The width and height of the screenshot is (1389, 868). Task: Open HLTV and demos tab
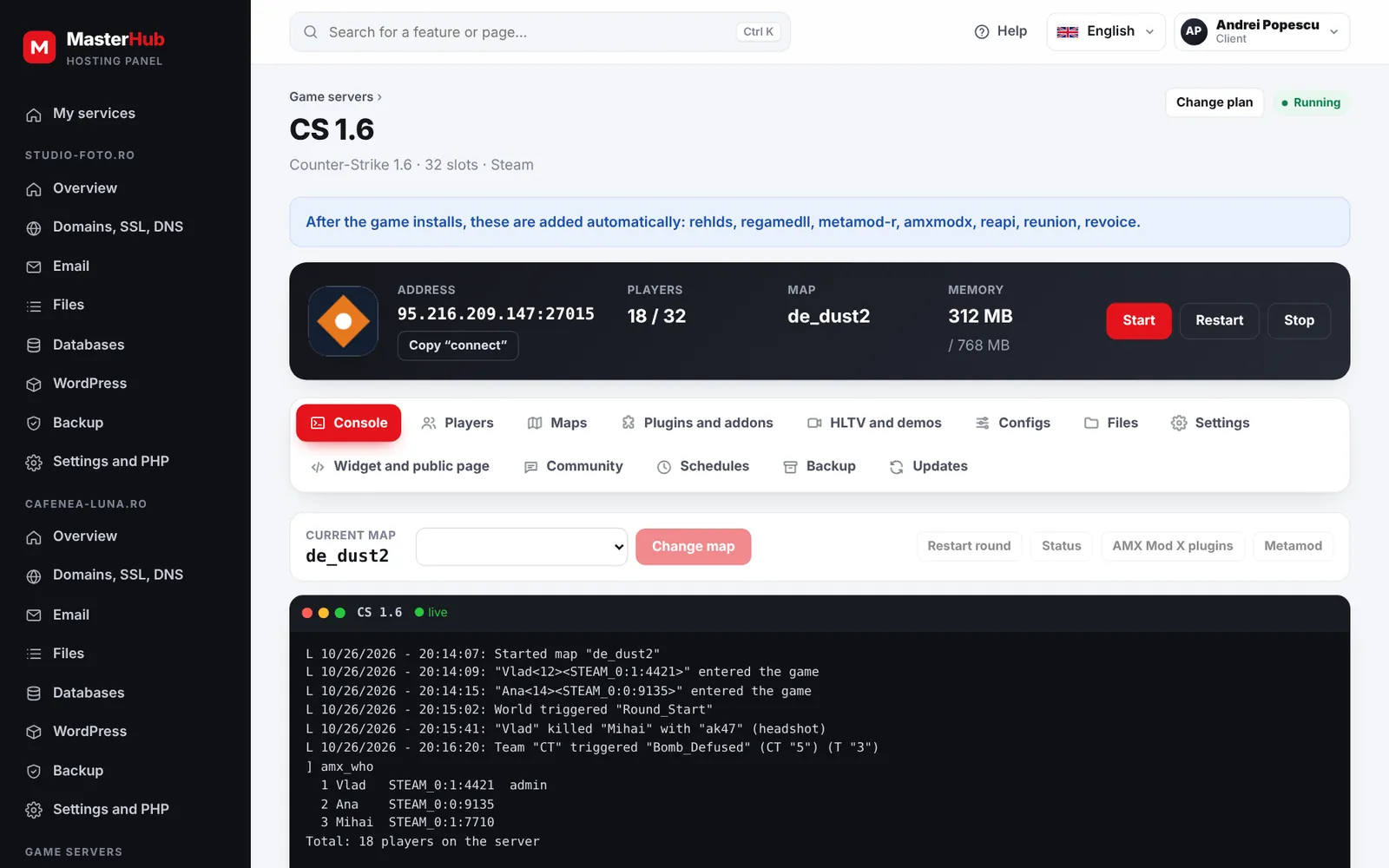874,423
